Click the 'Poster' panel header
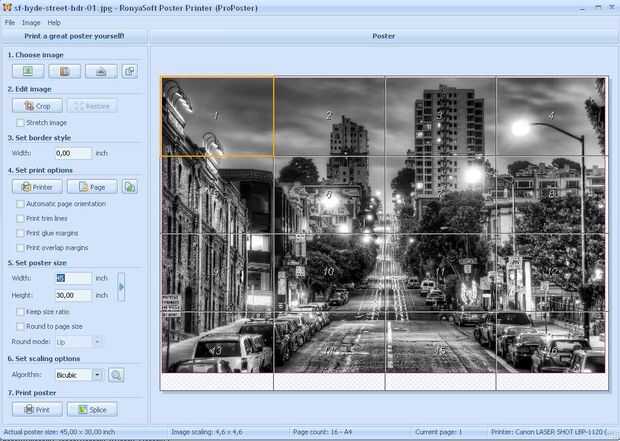This screenshot has height=441, width=620. (x=384, y=36)
